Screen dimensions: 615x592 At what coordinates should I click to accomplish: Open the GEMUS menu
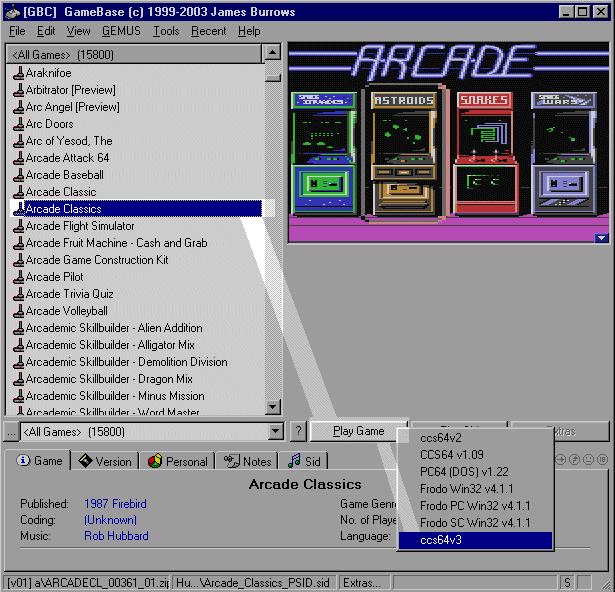pos(121,31)
